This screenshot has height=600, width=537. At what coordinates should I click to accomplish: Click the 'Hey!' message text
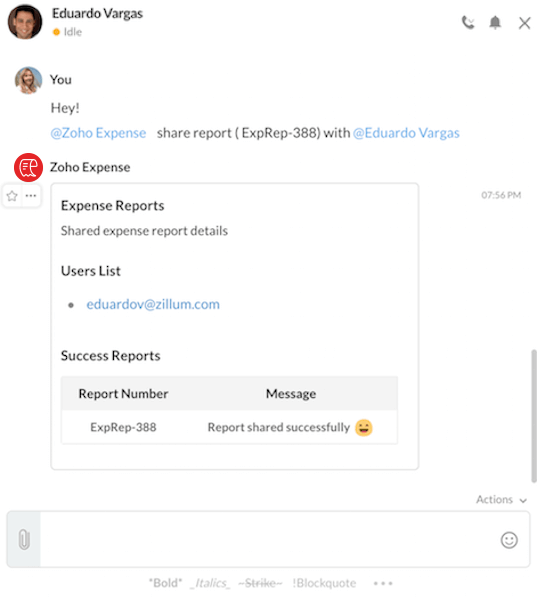coord(65,108)
